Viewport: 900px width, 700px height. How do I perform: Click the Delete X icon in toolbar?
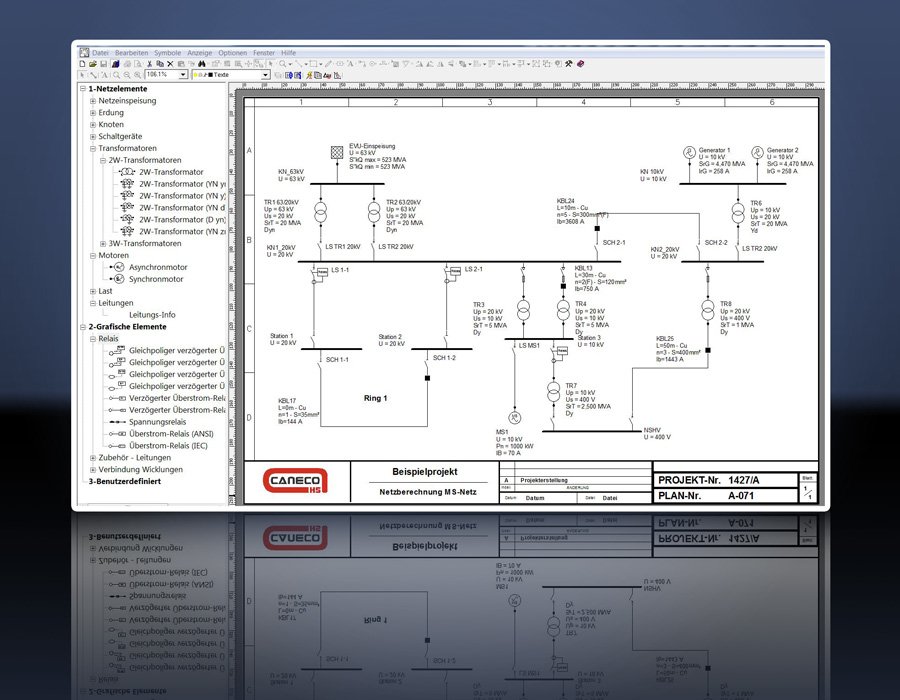[x=170, y=64]
